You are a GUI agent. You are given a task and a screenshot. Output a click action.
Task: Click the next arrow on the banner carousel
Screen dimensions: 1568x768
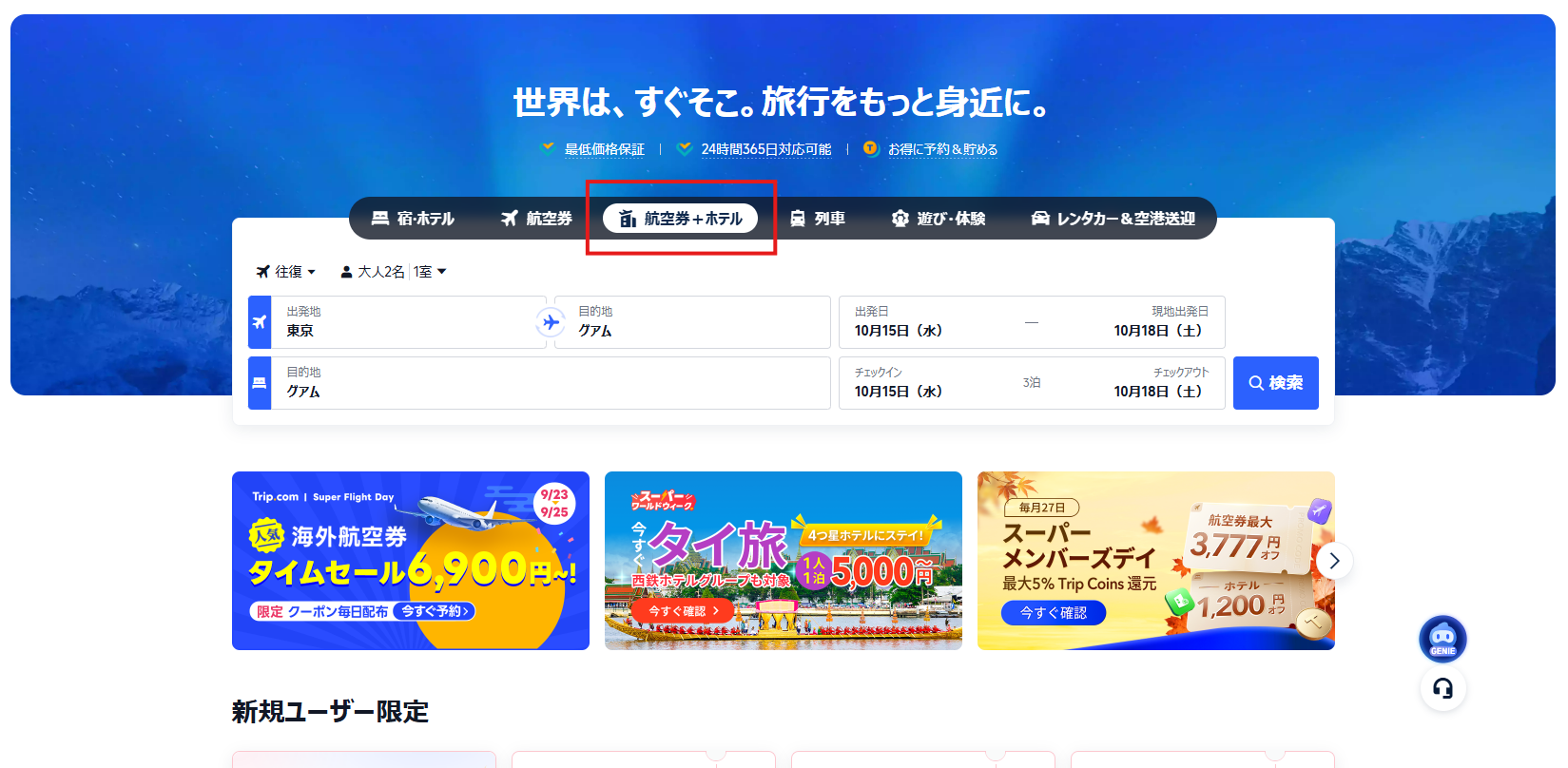[1334, 561]
